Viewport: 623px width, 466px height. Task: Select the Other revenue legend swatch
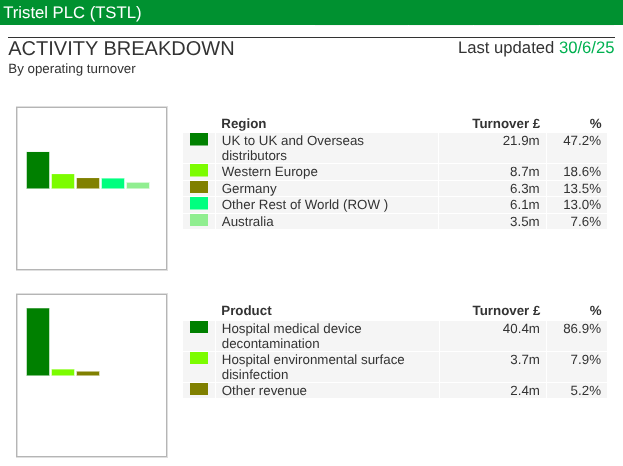[x=198, y=389]
